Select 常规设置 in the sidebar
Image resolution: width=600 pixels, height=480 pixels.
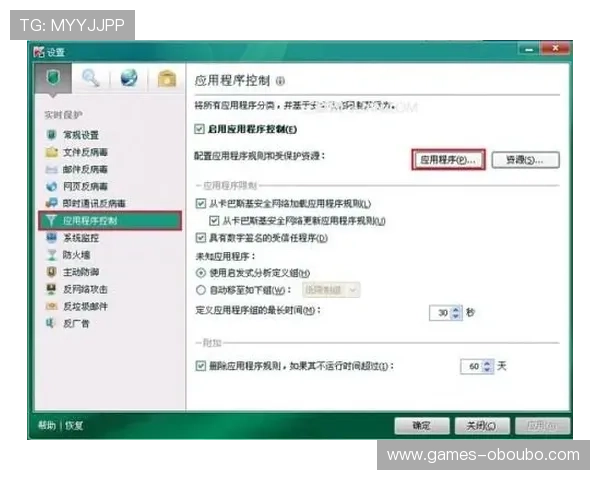(x=81, y=135)
